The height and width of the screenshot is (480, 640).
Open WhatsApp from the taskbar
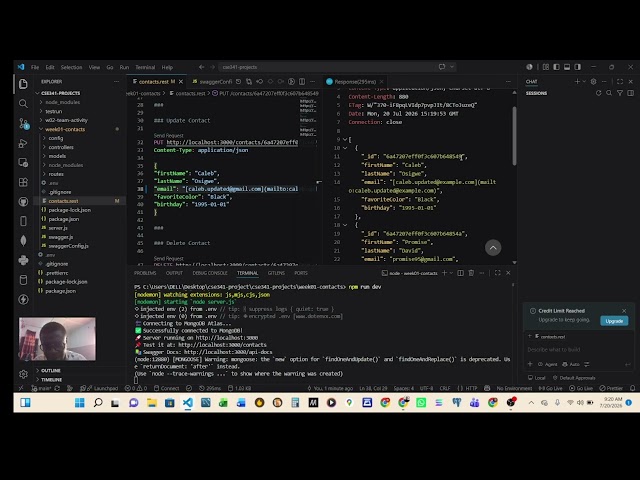(421, 403)
